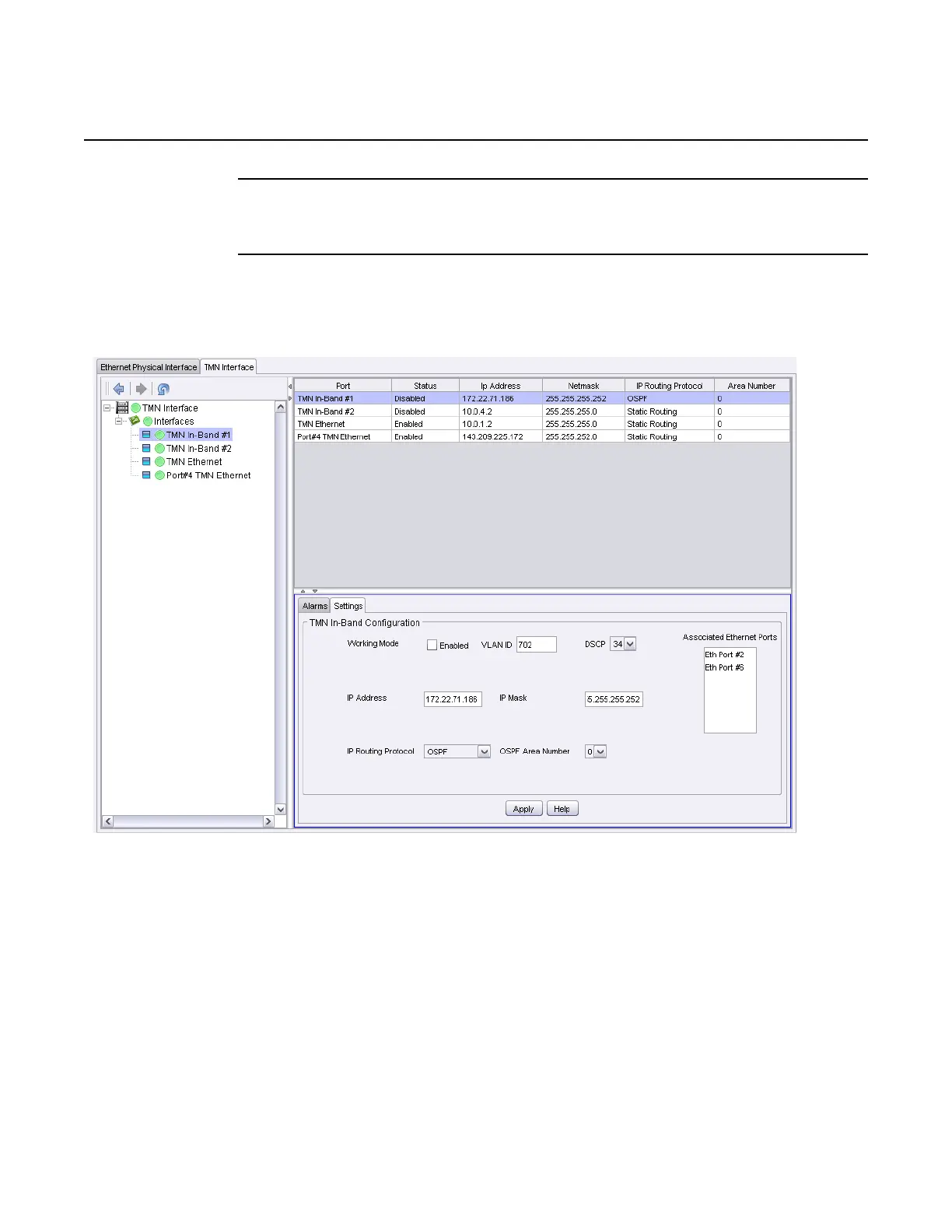The height and width of the screenshot is (1232, 952).
Task: Click the blue icon beside TMN In-Band #2
Action: pos(146,448)
